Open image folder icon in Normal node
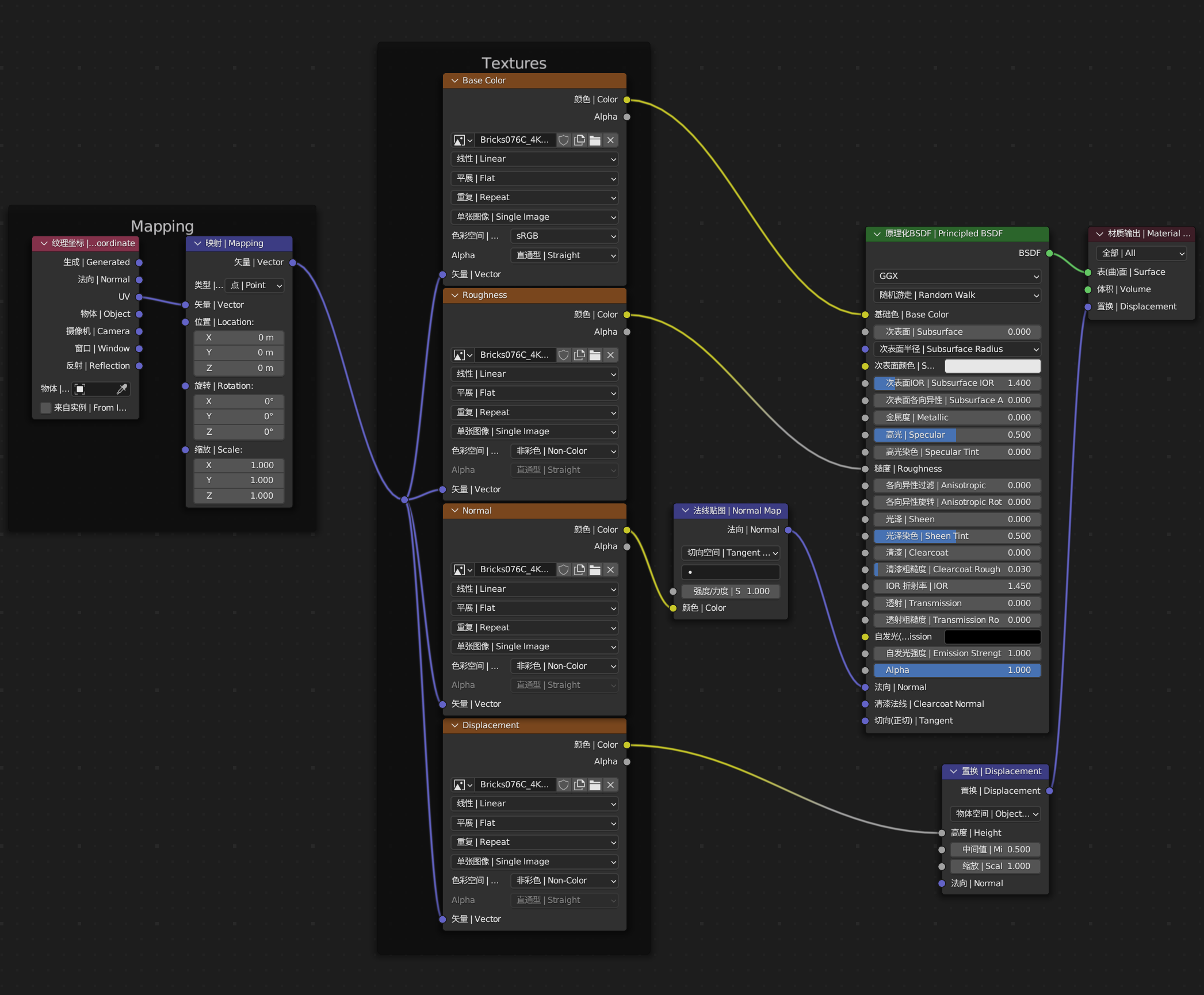1204x995 pixels. (x=595, y=569)
